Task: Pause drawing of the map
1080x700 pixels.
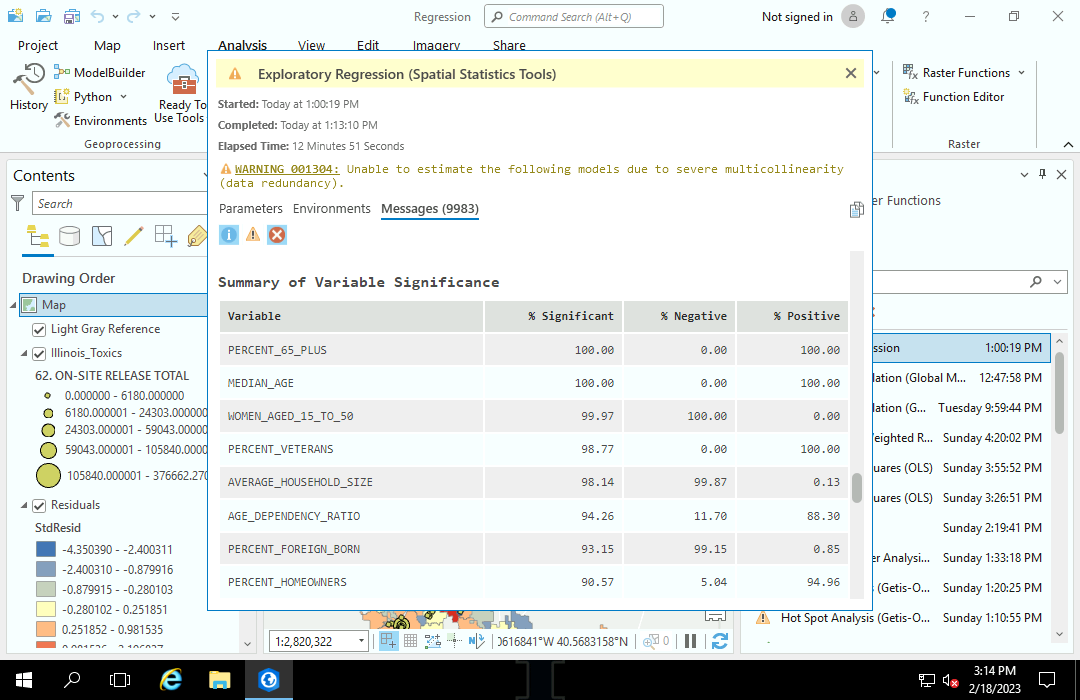Action: click(x=690, y=641)
